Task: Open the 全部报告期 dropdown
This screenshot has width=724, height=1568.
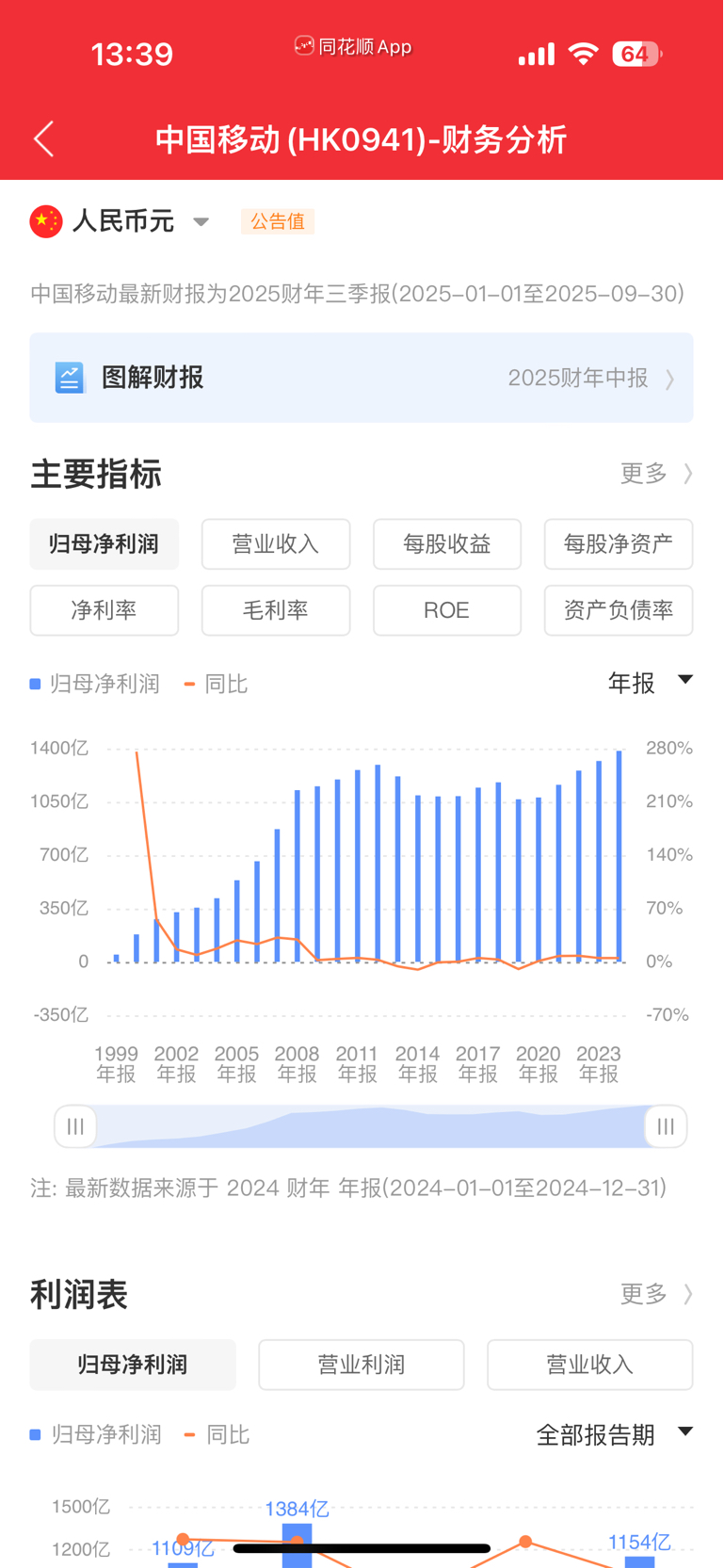Action: [x=615, y=1434]
